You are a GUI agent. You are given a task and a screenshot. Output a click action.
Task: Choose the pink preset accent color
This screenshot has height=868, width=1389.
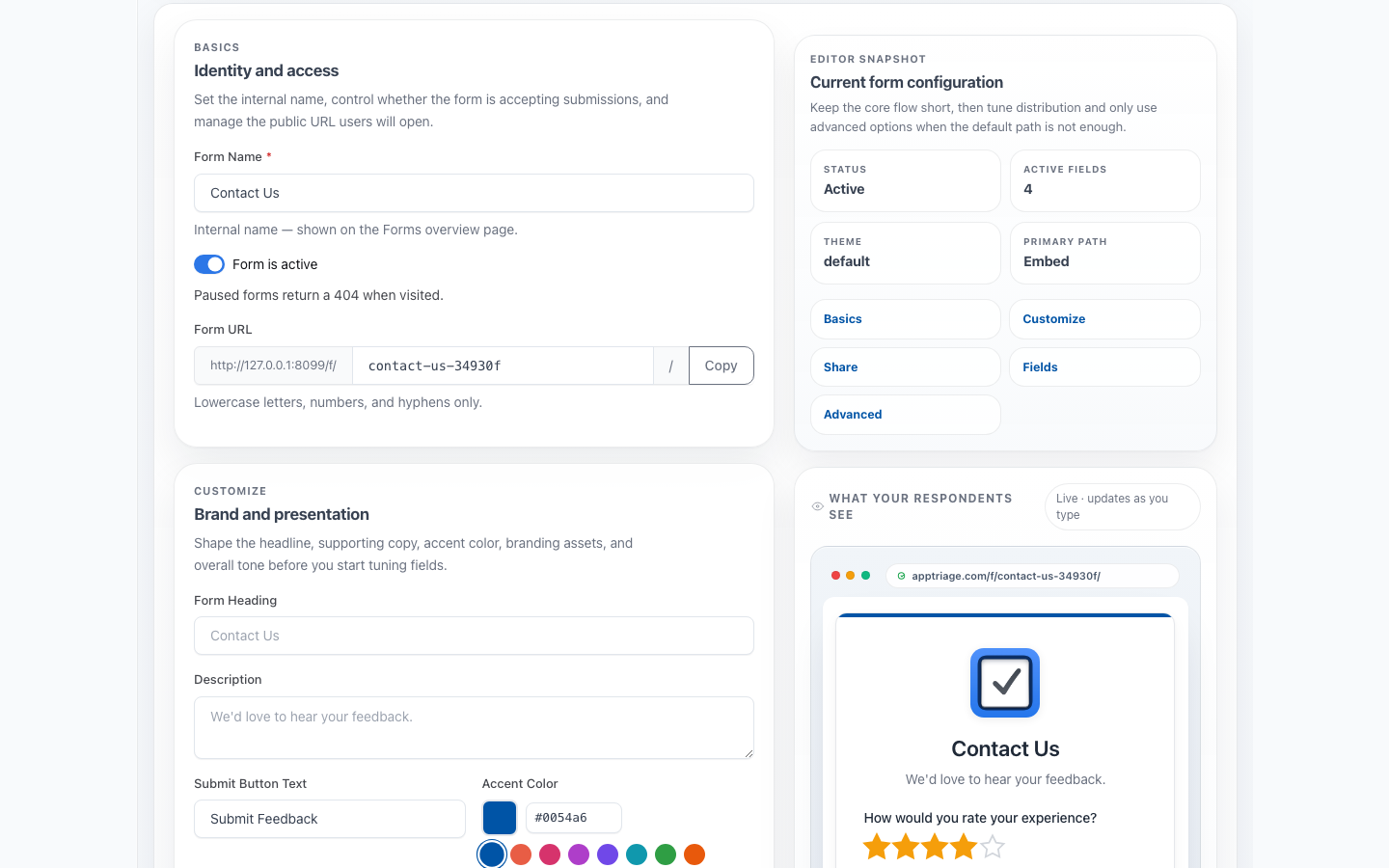[550, 854]
